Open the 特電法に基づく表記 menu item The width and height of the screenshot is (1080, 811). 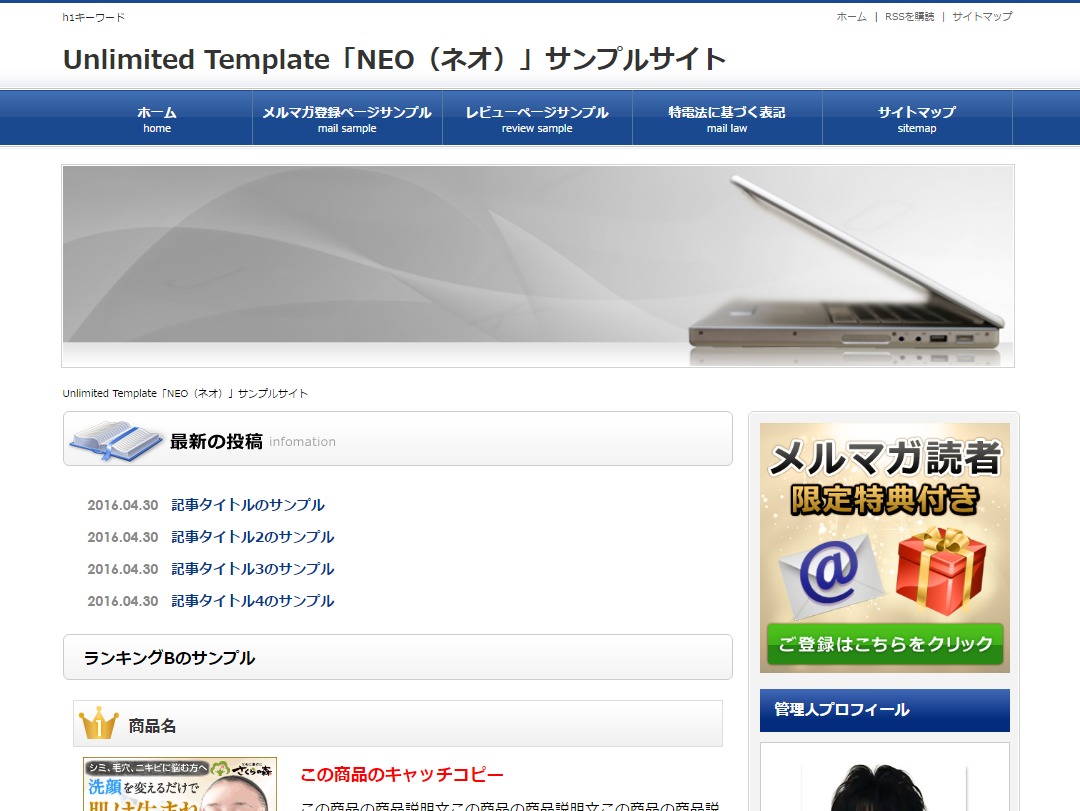pos(727,117)
